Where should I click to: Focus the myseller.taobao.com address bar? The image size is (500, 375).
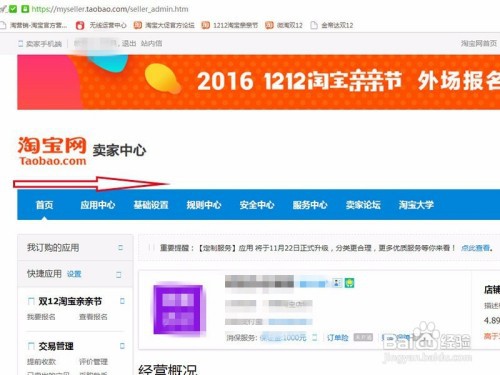(110, 9)
